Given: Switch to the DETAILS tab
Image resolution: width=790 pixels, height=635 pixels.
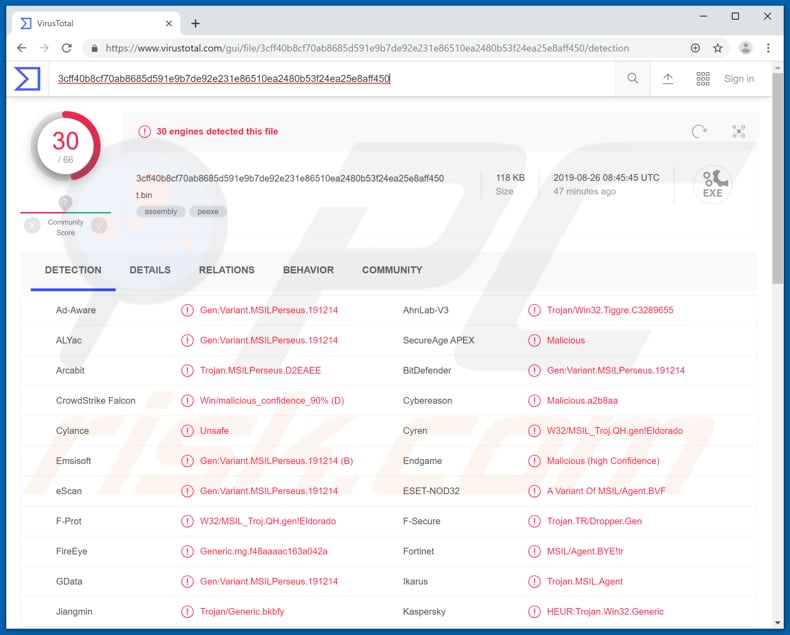Looking at the screenshot, I should (150, 270).
